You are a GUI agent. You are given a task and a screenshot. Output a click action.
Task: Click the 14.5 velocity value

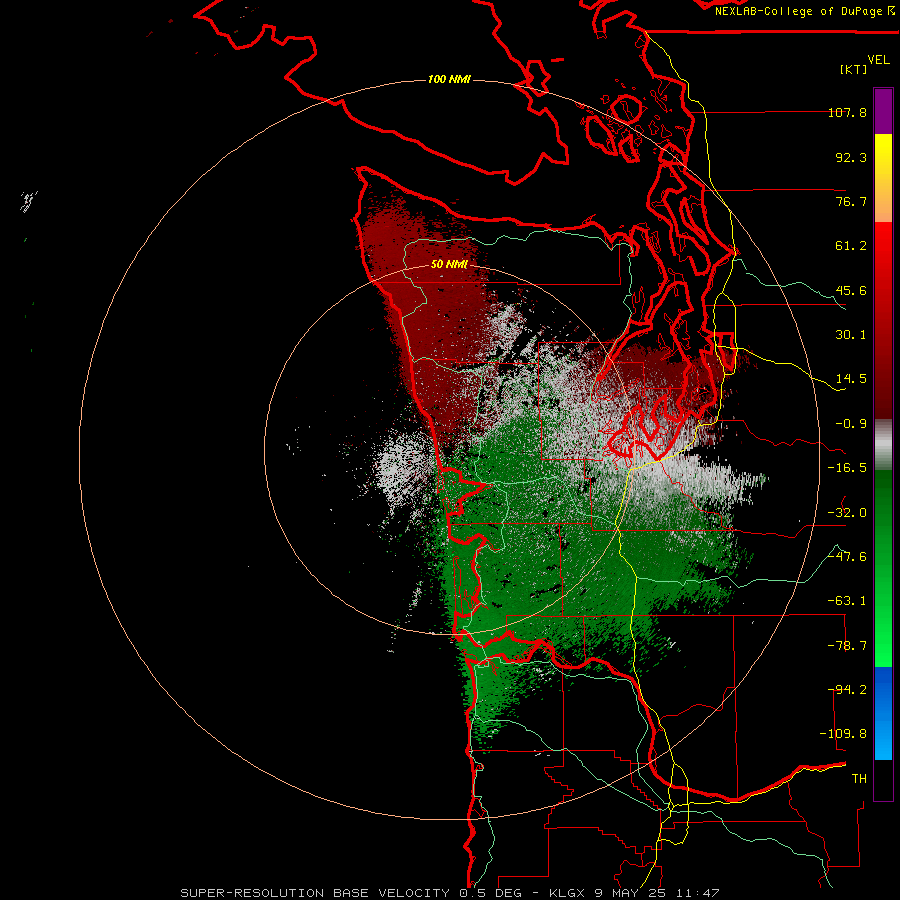pyautogui.click(x=851, y=379)
